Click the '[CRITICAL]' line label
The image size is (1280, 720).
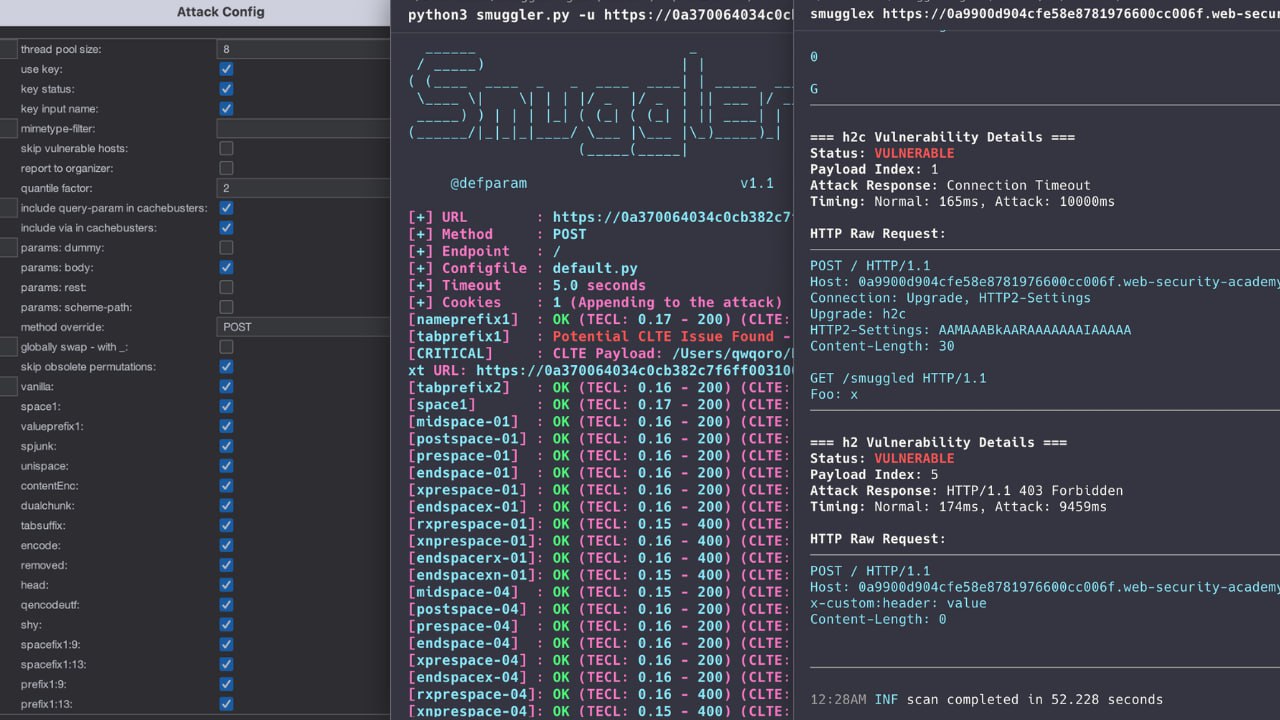point(450,353)
